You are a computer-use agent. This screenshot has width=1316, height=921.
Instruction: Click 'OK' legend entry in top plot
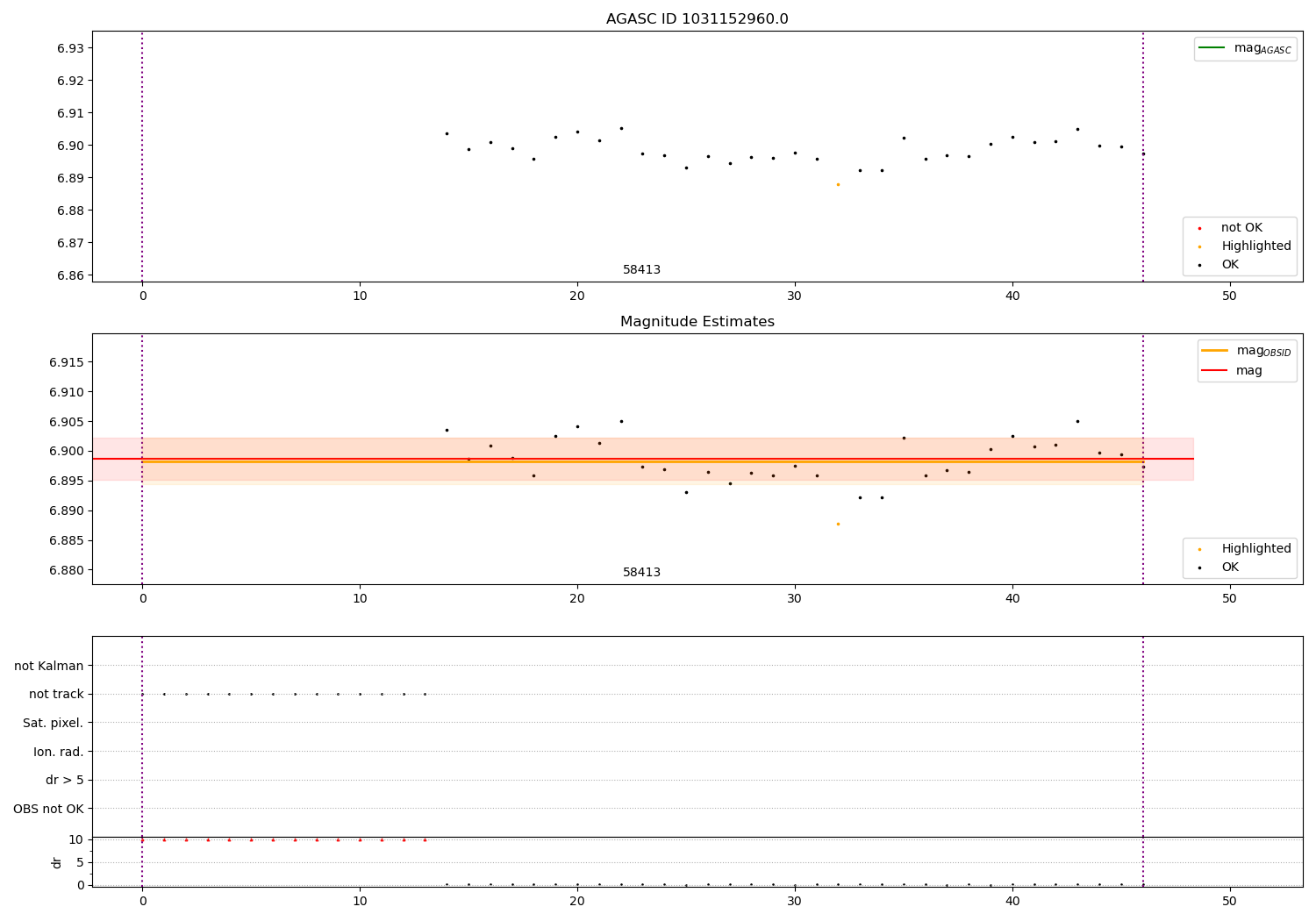tap(1219, 265)
